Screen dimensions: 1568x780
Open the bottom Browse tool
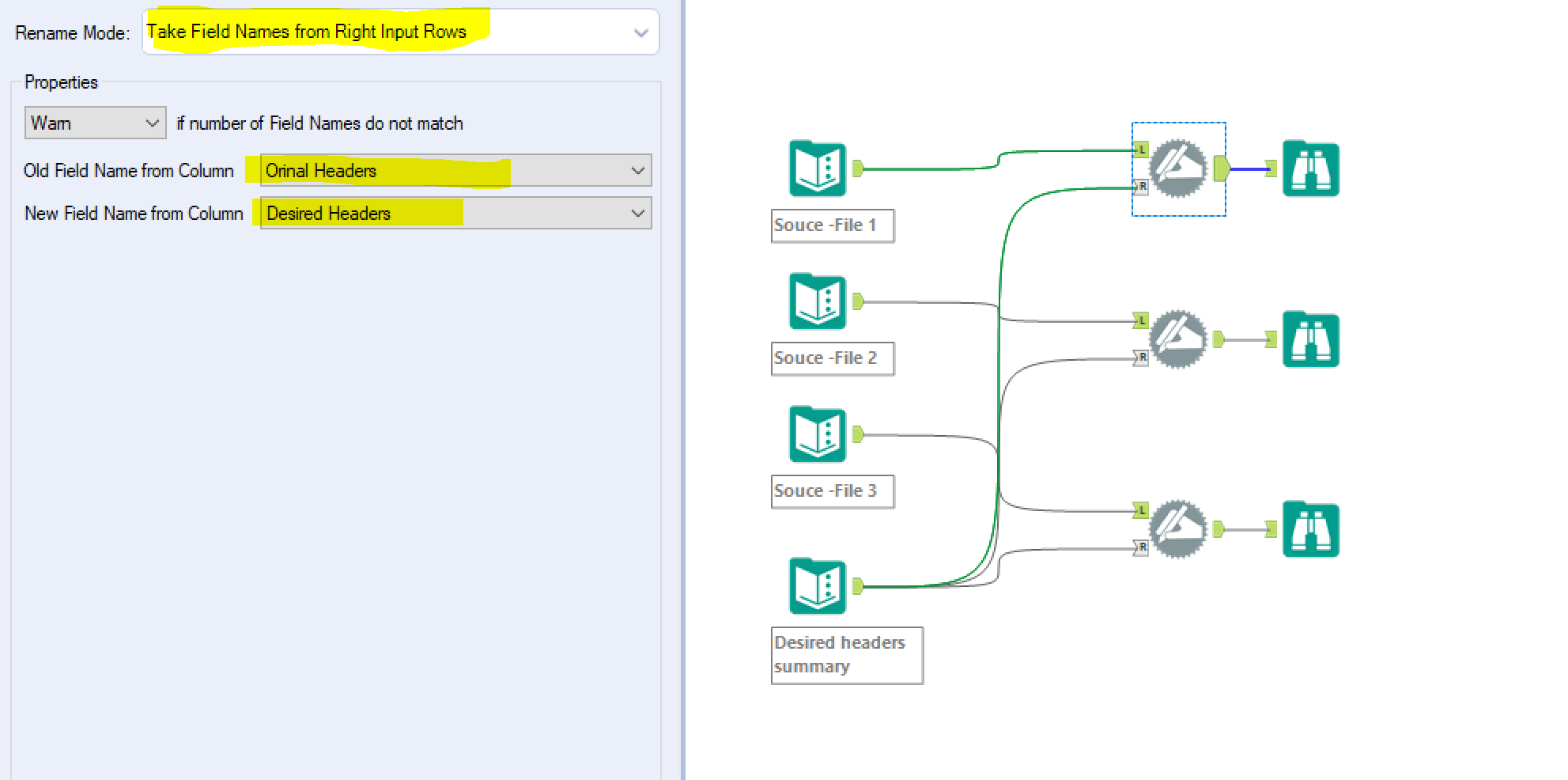point(1310,530)
